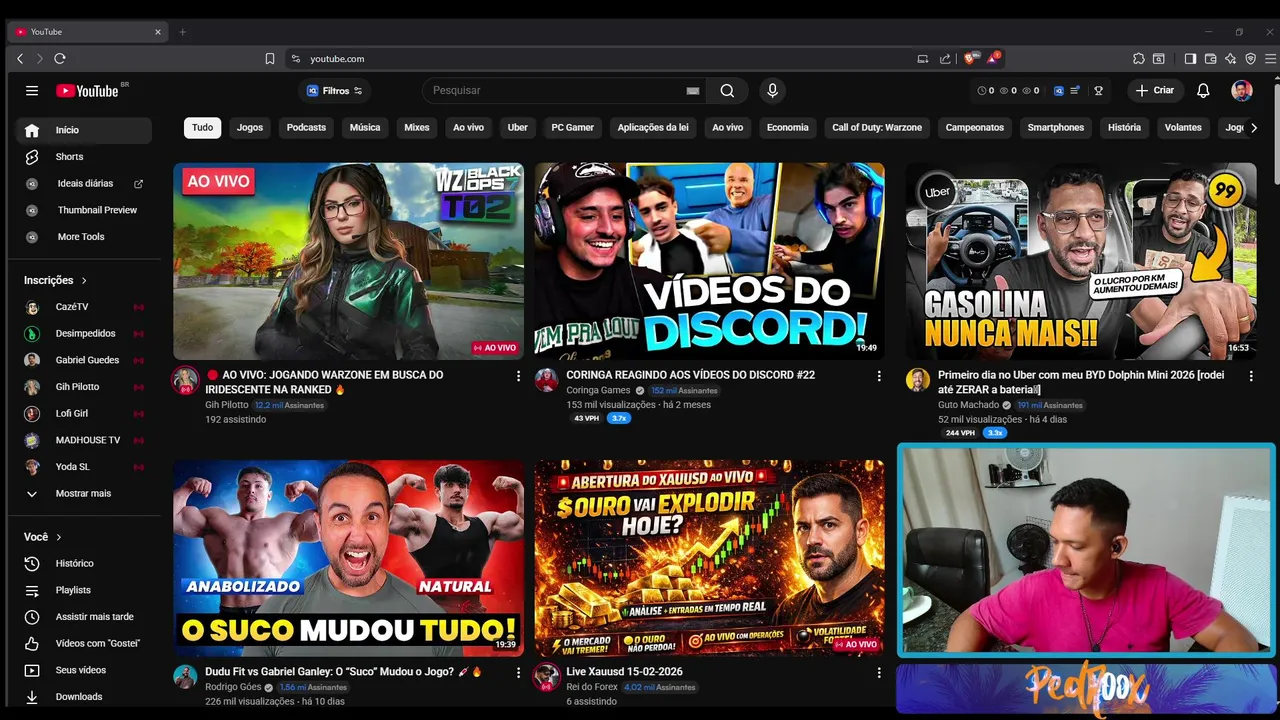
Task: Open Ideais diárias in sidebar
Action: coord(84,184)
